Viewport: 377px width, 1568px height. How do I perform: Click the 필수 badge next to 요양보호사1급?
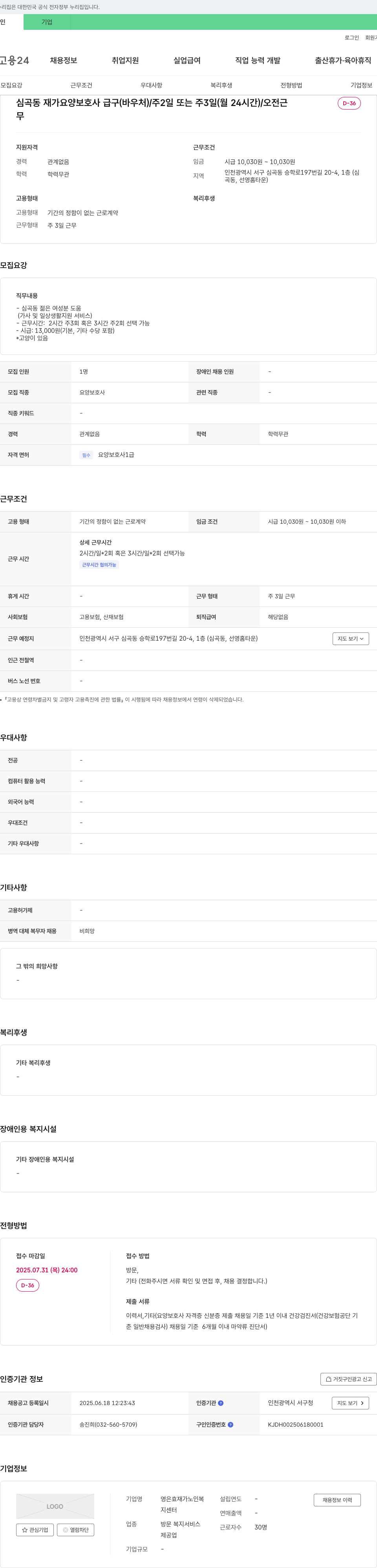86,455
